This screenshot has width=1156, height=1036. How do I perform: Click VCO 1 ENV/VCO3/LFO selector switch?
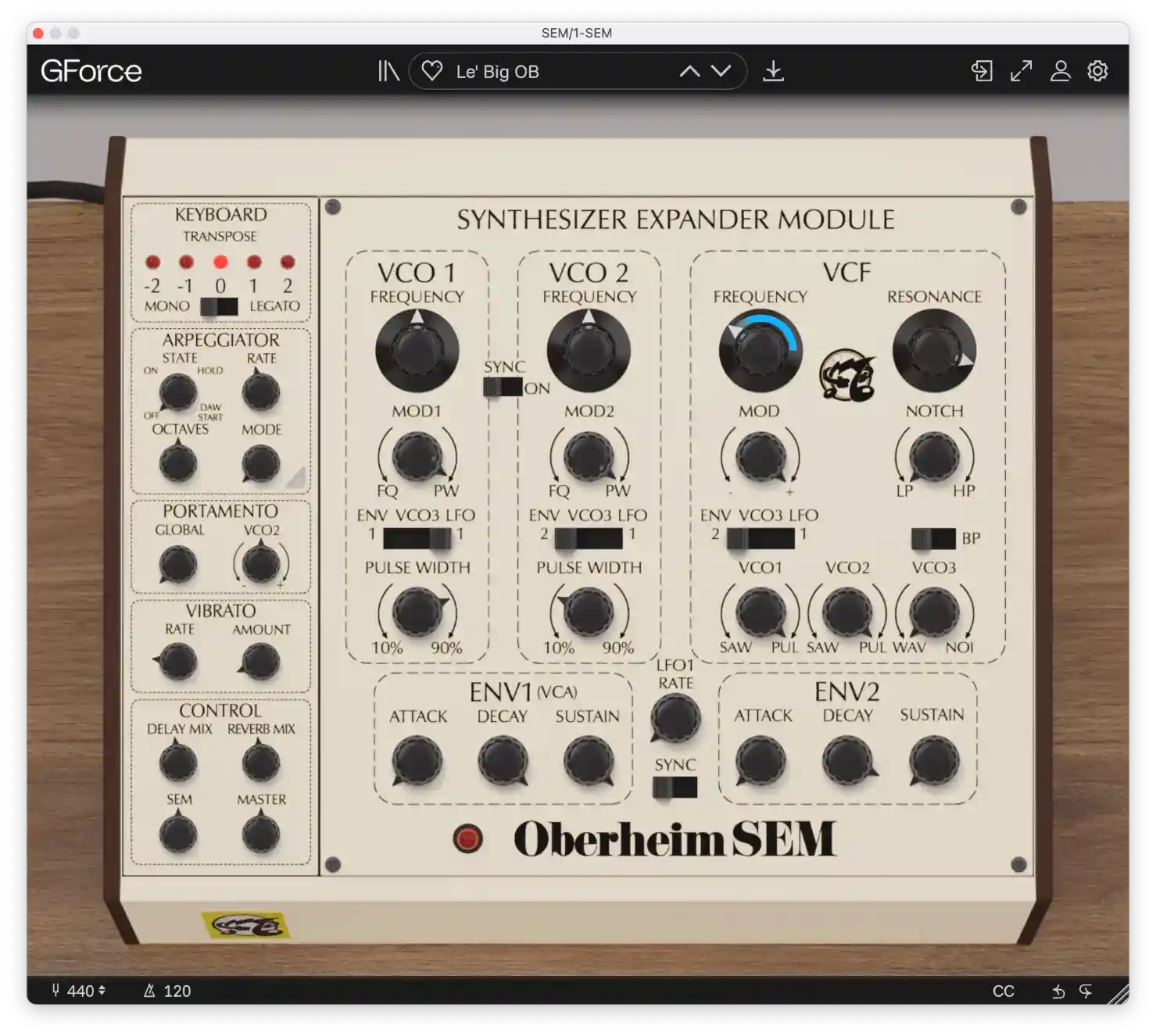pyautogui.click(x=417, y=538)
